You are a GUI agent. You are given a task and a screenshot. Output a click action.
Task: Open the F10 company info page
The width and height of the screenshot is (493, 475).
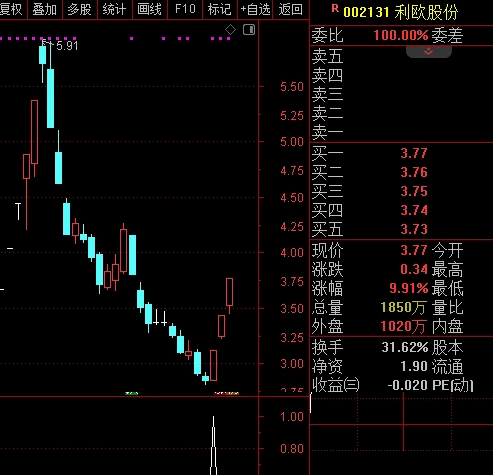(185, 9)
